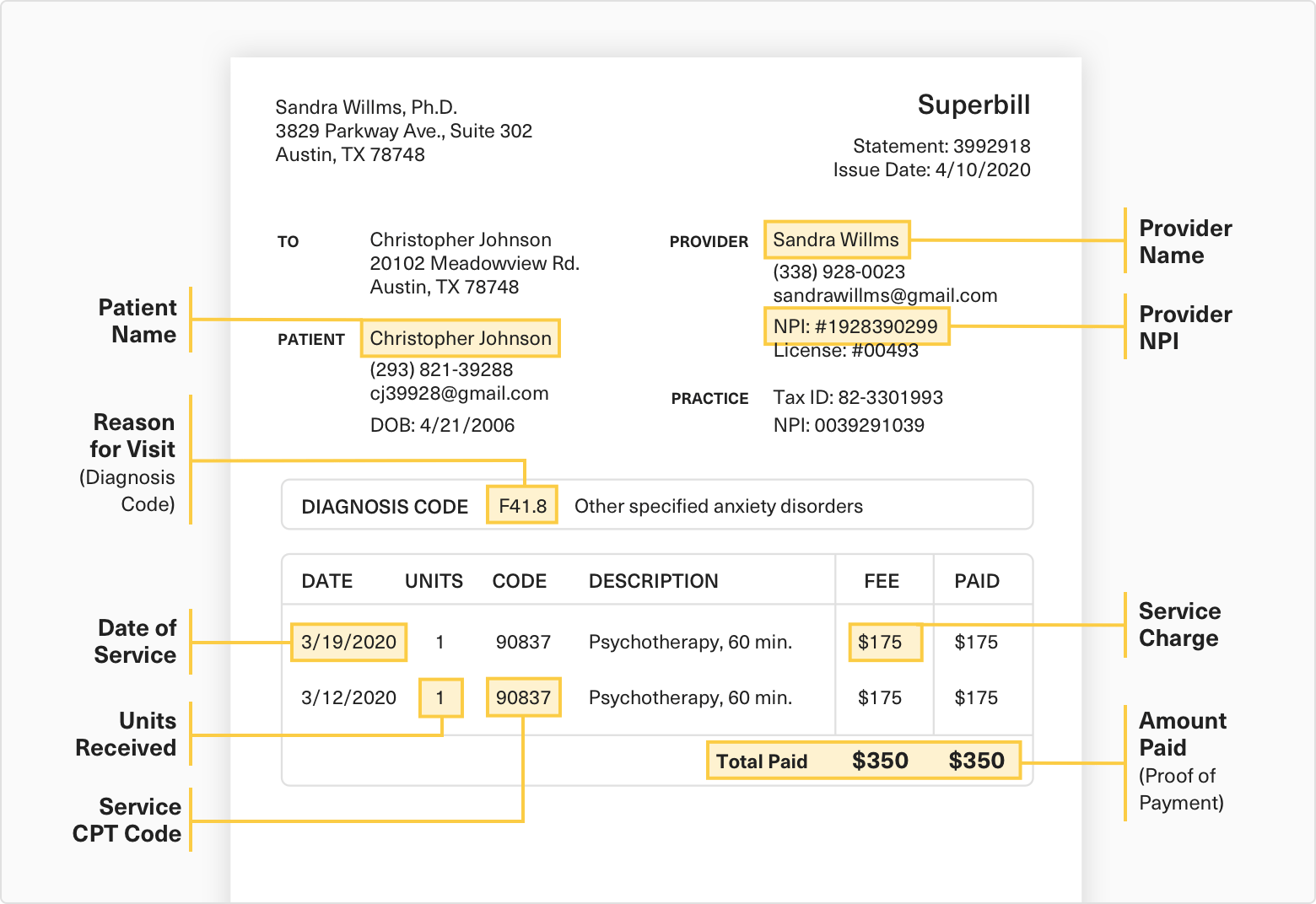Click the sandrawillms@gmail.com email address
Image resolution: width=1316 pixels, height=904 pixels.
tap(885, 296)
